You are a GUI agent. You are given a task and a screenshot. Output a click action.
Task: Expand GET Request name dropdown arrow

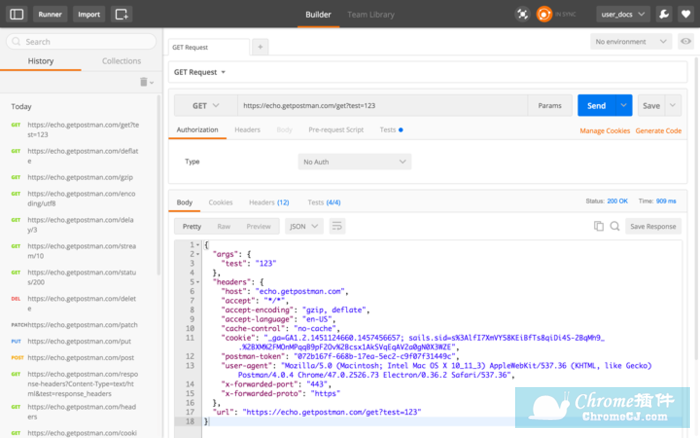(x=223, y=72)
